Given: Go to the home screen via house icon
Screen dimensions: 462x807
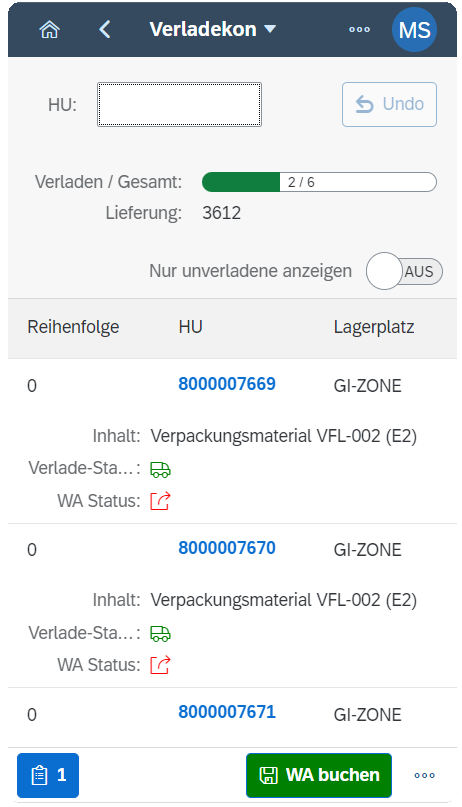Looking at the screenshot, I should [49, 30].
